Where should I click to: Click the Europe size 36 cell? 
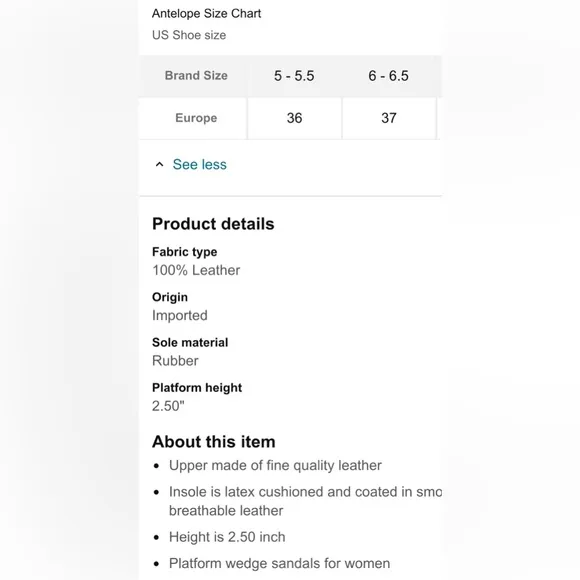click(294, 118)
